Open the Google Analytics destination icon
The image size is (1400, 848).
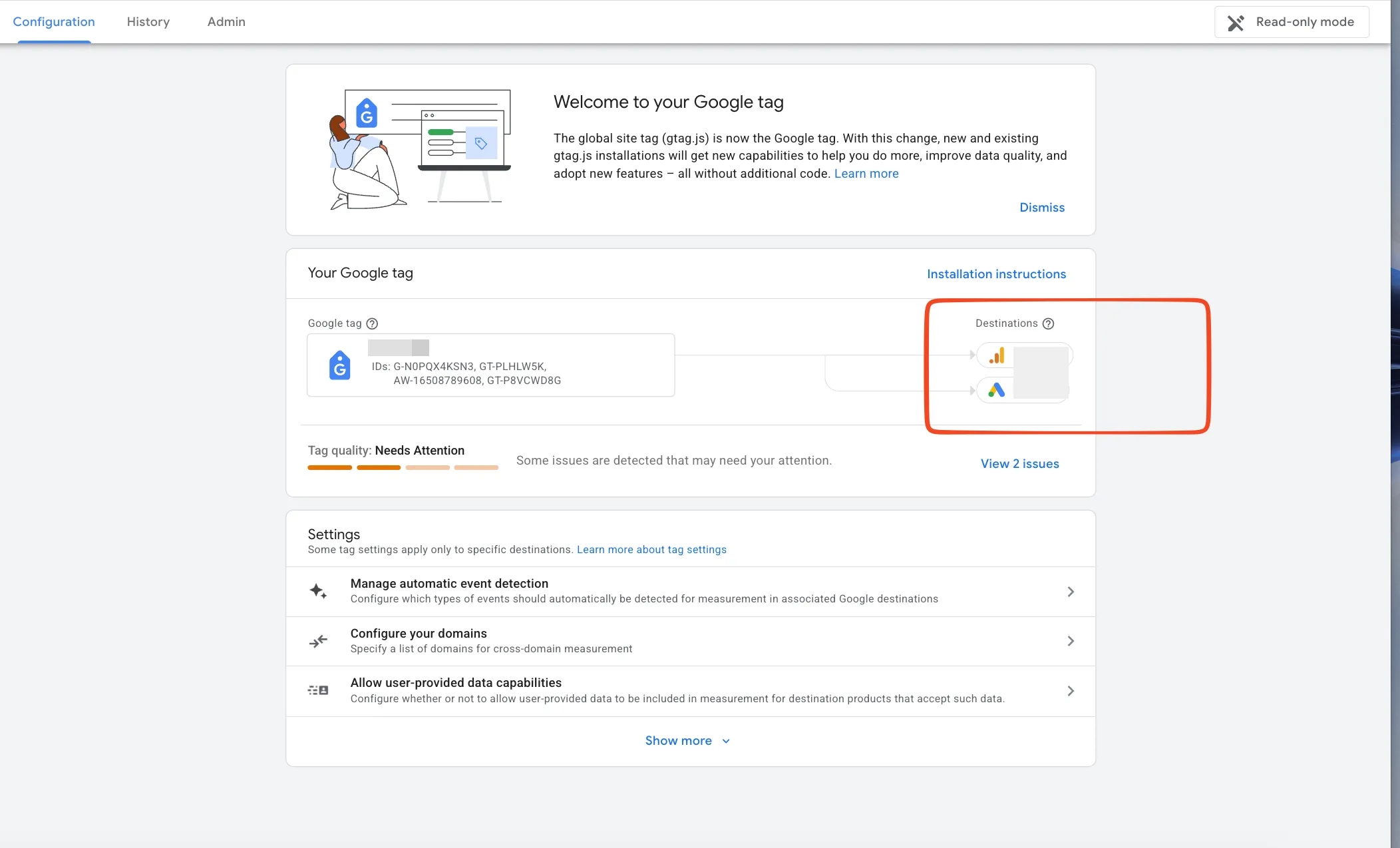click(996, 355)
